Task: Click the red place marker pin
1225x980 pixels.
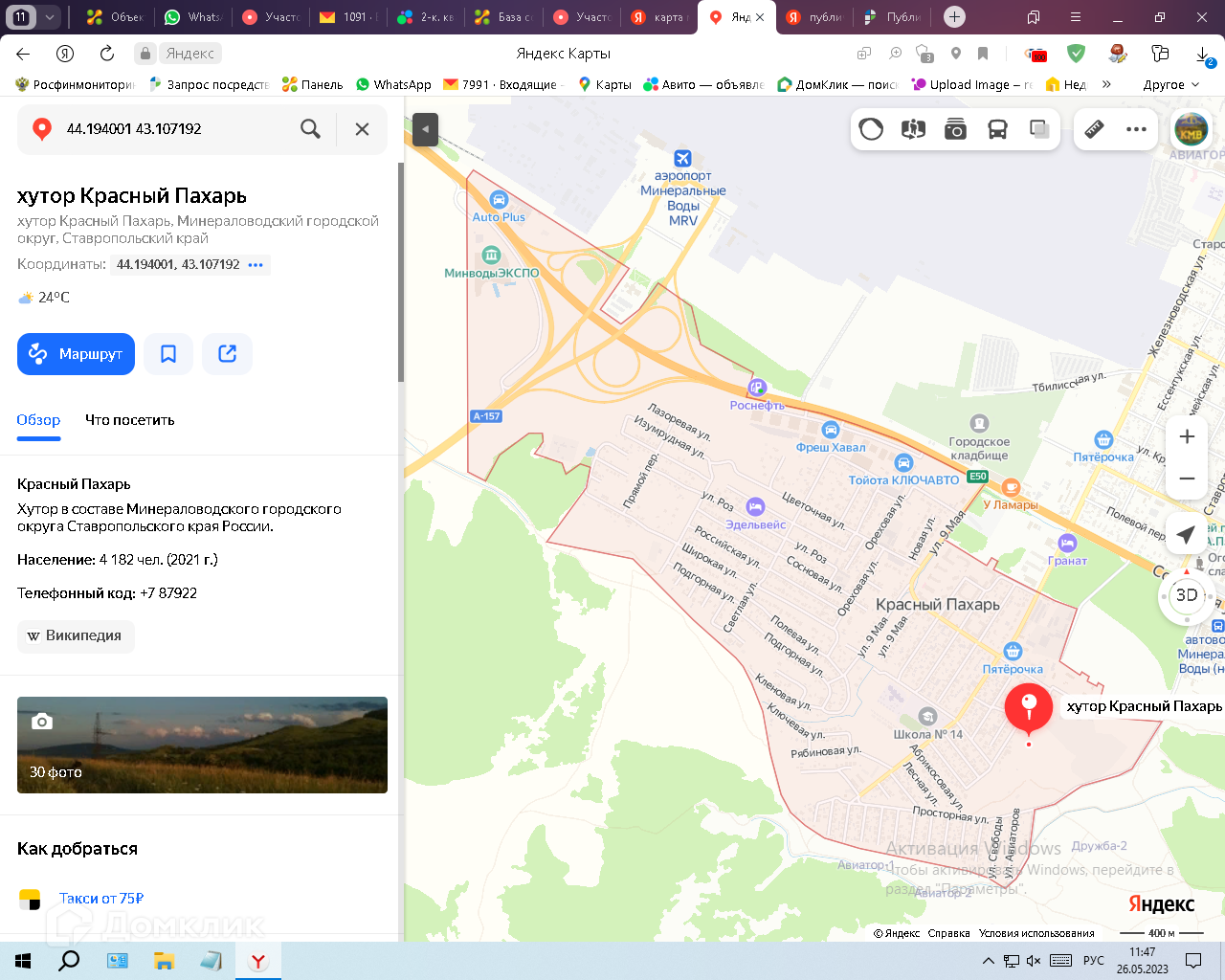Action: pyautogui.click(x=1029, y=709)
